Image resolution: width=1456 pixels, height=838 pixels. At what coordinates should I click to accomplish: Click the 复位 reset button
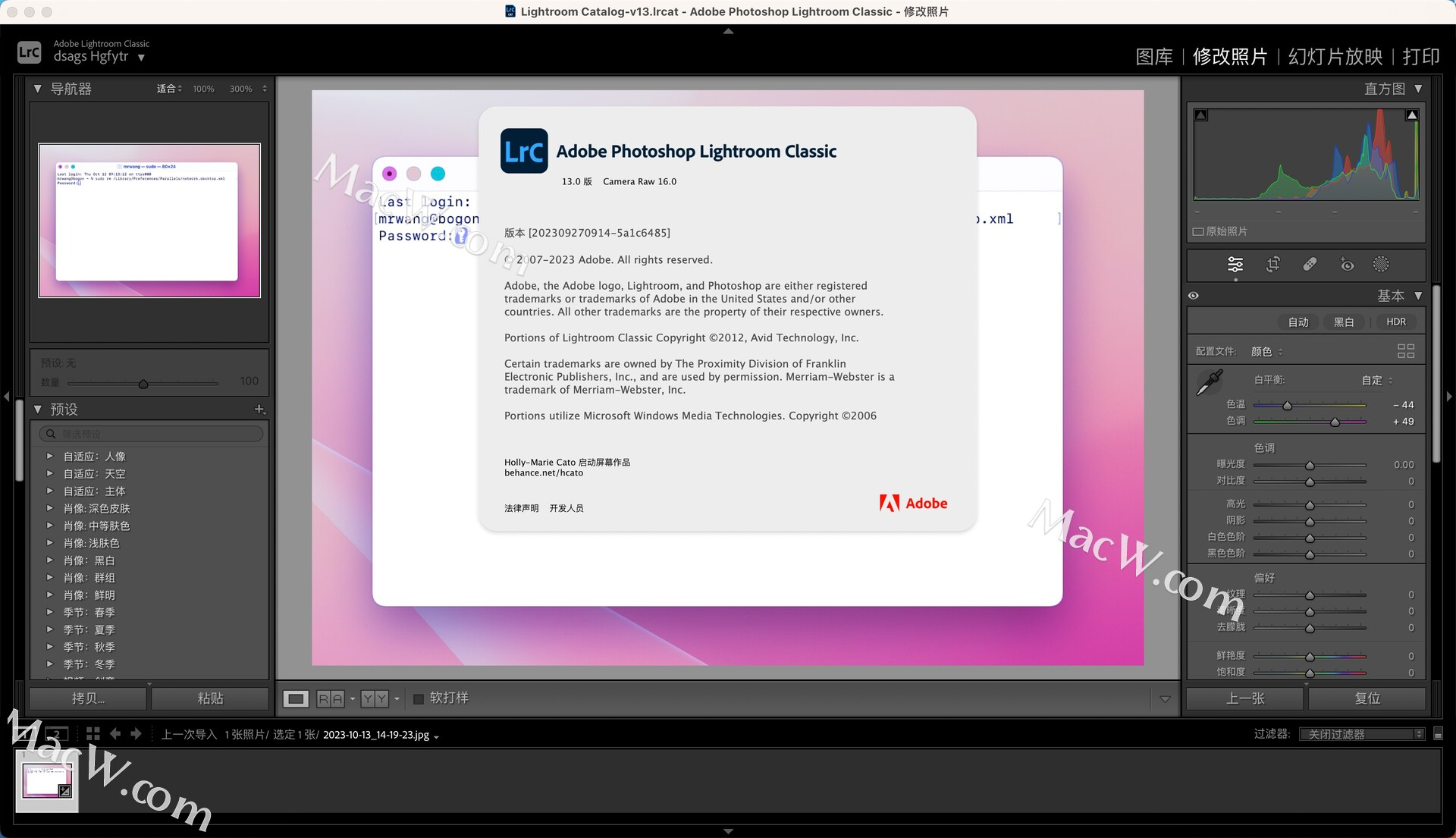point(1367,698)
